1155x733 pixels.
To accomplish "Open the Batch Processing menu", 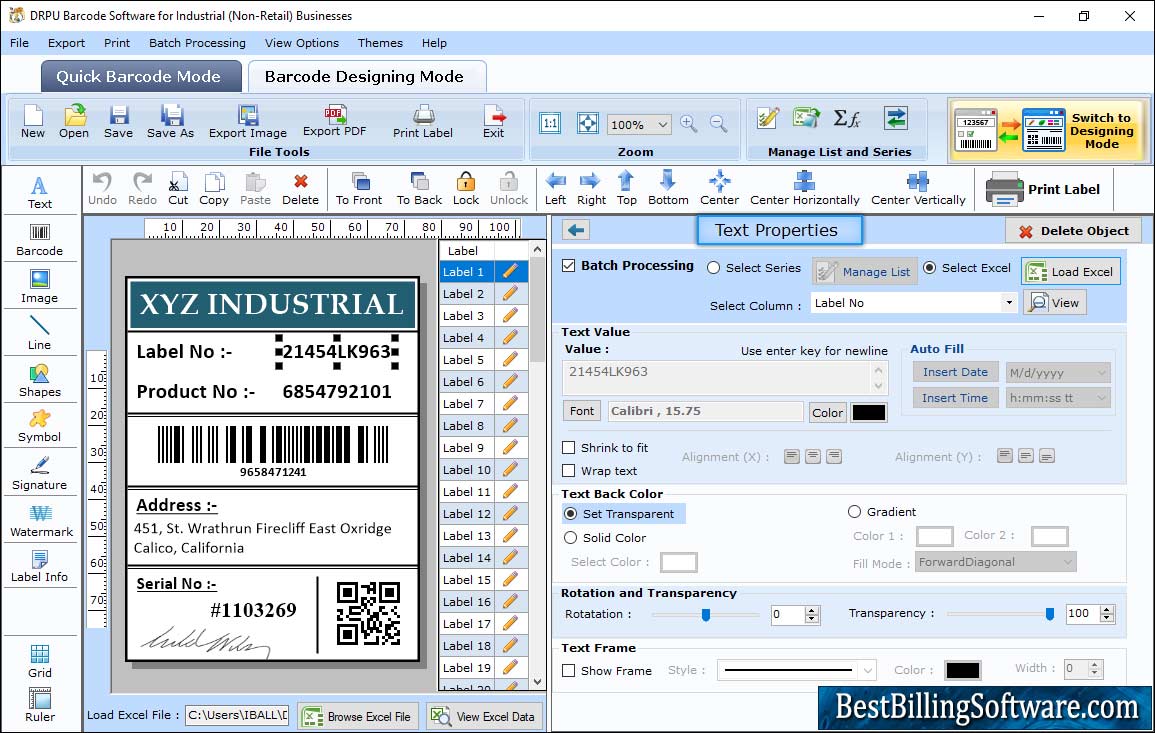I will [197, 43].
